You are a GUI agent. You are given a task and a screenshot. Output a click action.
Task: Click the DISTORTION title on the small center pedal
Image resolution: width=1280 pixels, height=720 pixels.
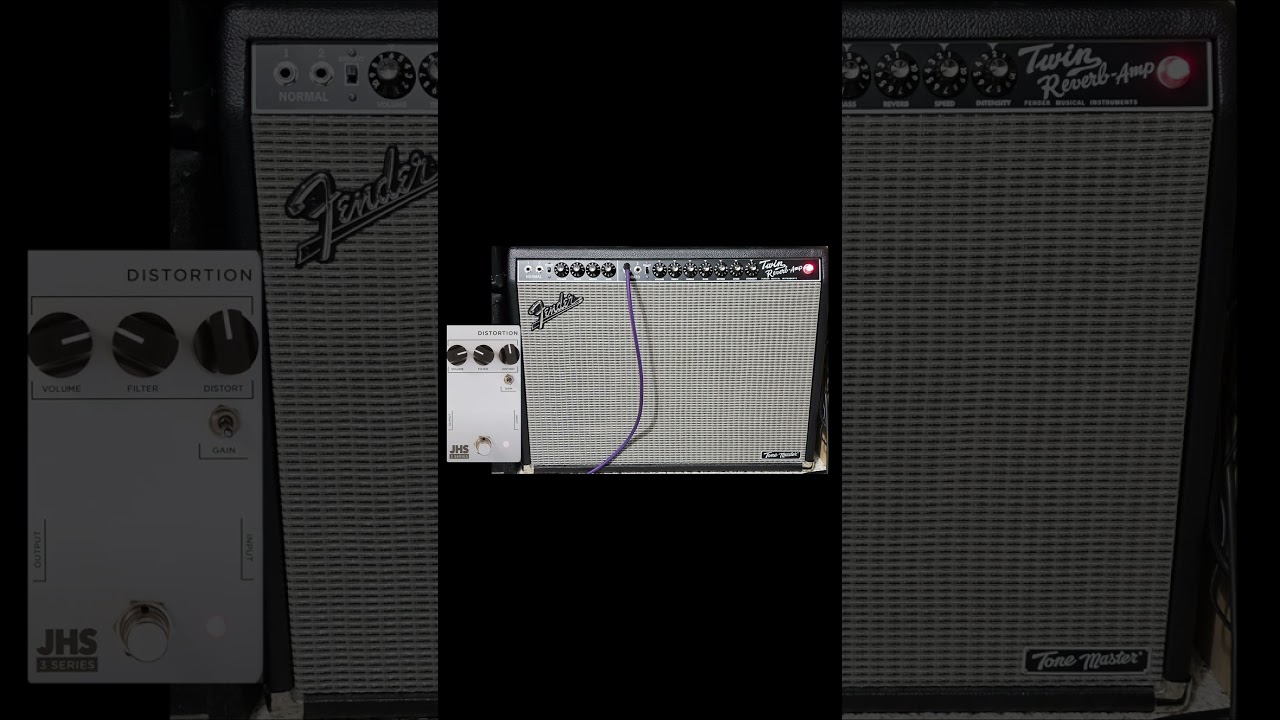[498, 333]
